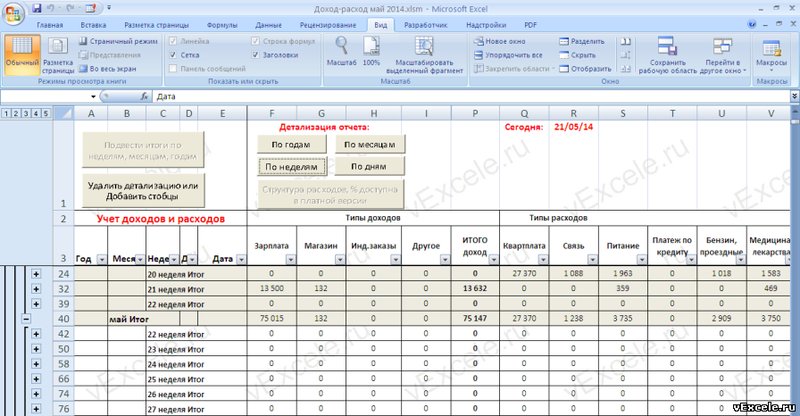Select column header F
Image resolution: width=800 pixels, height=416 pixels.
coord(271,113)
